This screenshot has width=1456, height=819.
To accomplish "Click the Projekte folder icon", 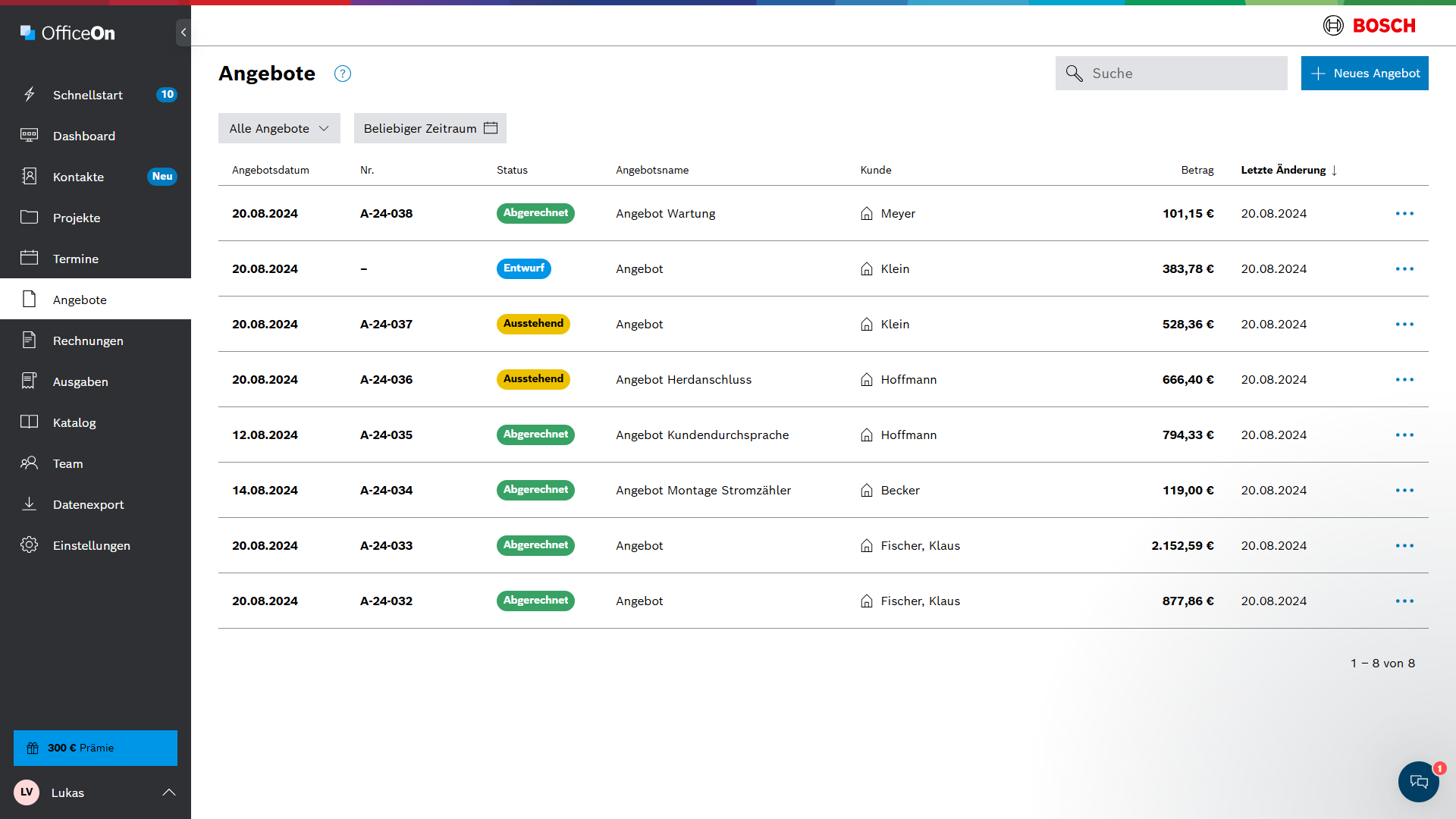I will pyautogui.click(x=30, y=218).
